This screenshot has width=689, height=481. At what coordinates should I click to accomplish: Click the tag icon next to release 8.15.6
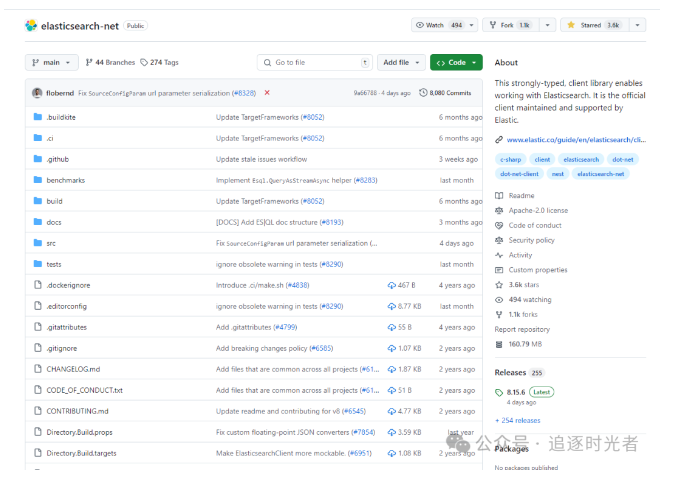click(x=499, y=392)
